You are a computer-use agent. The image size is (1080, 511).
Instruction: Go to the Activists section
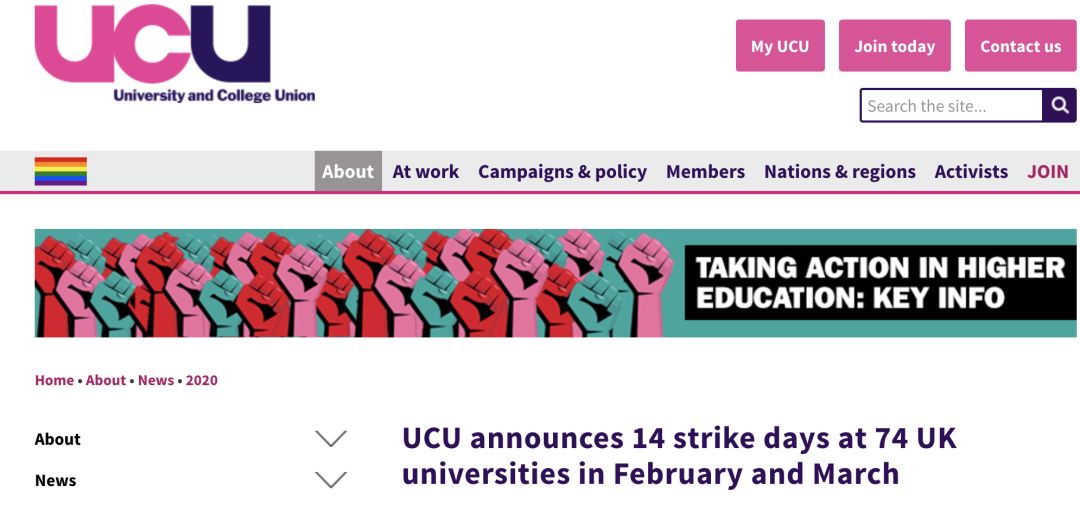971,171
